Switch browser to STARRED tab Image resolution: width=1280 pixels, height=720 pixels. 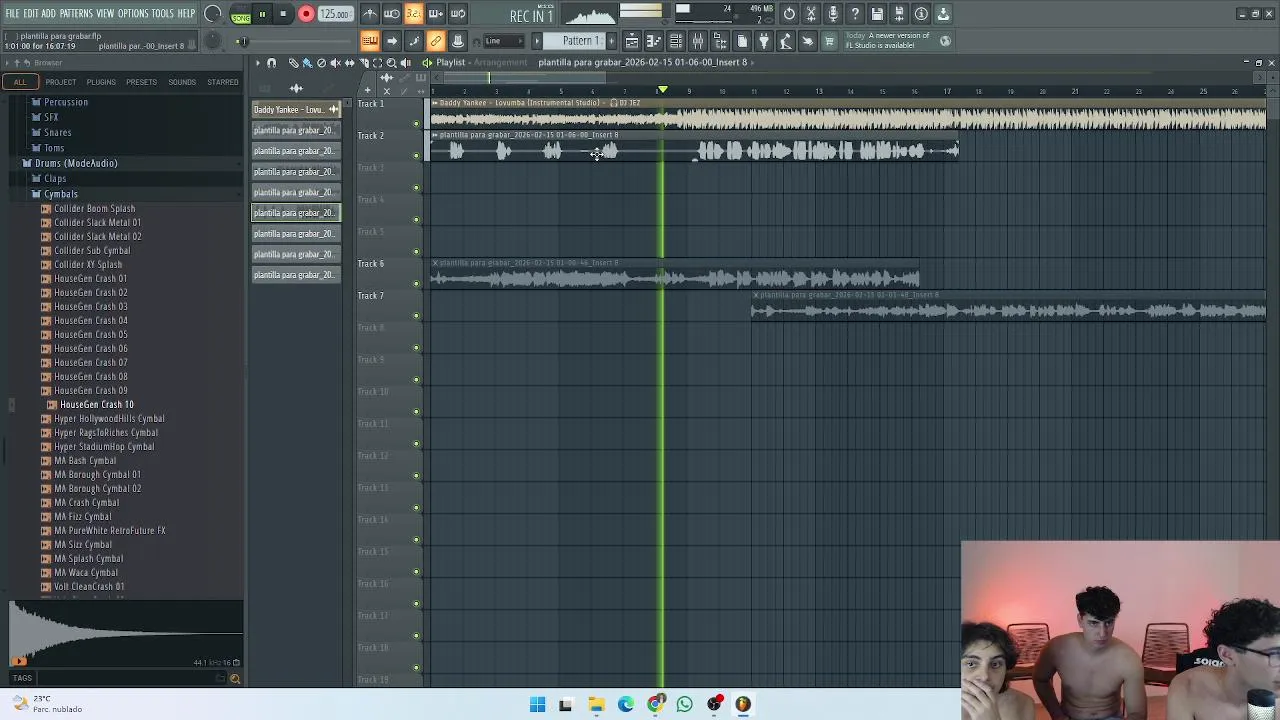point(222,82)
